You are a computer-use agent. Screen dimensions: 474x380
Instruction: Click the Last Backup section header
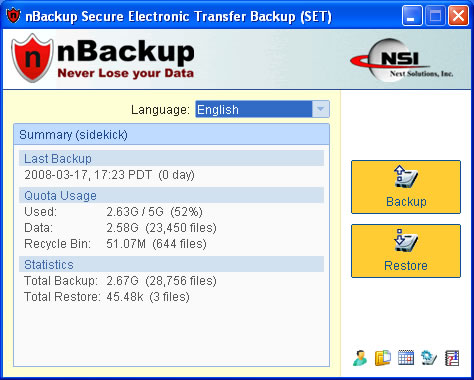point(171,158)
